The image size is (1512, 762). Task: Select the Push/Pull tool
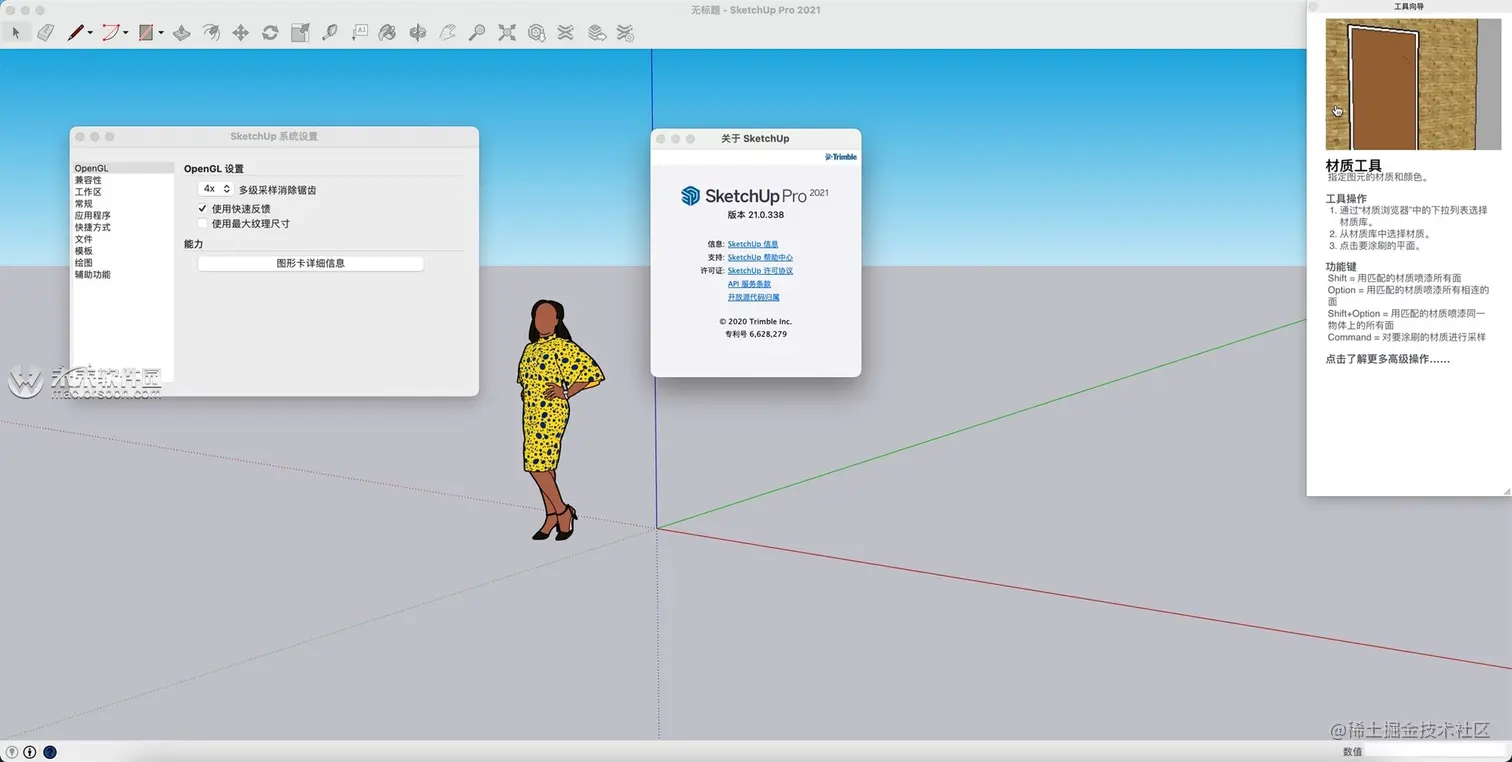181,33
